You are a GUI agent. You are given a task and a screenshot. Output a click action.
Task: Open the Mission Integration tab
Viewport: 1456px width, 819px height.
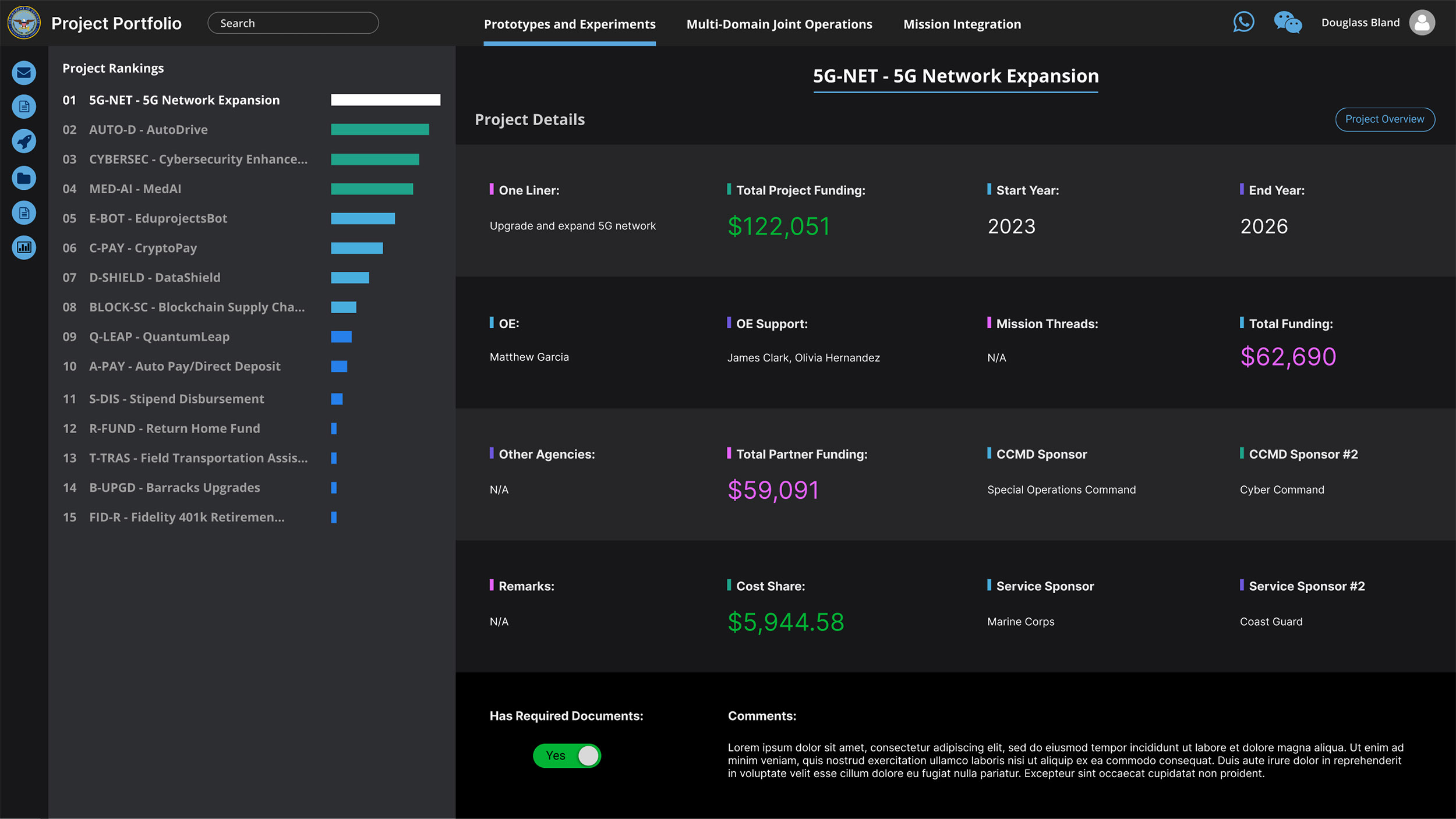[961, 24]
